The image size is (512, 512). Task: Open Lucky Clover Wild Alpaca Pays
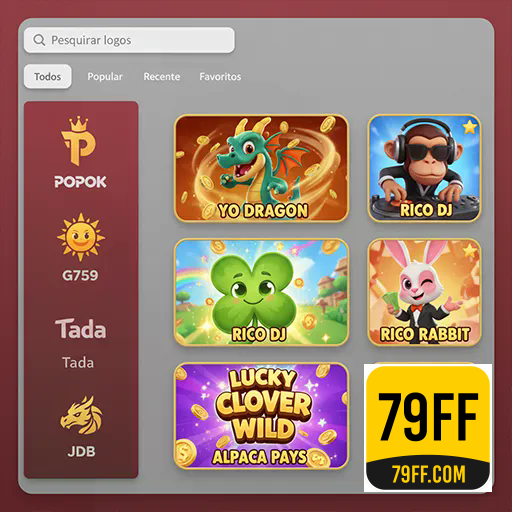point(262,416)
